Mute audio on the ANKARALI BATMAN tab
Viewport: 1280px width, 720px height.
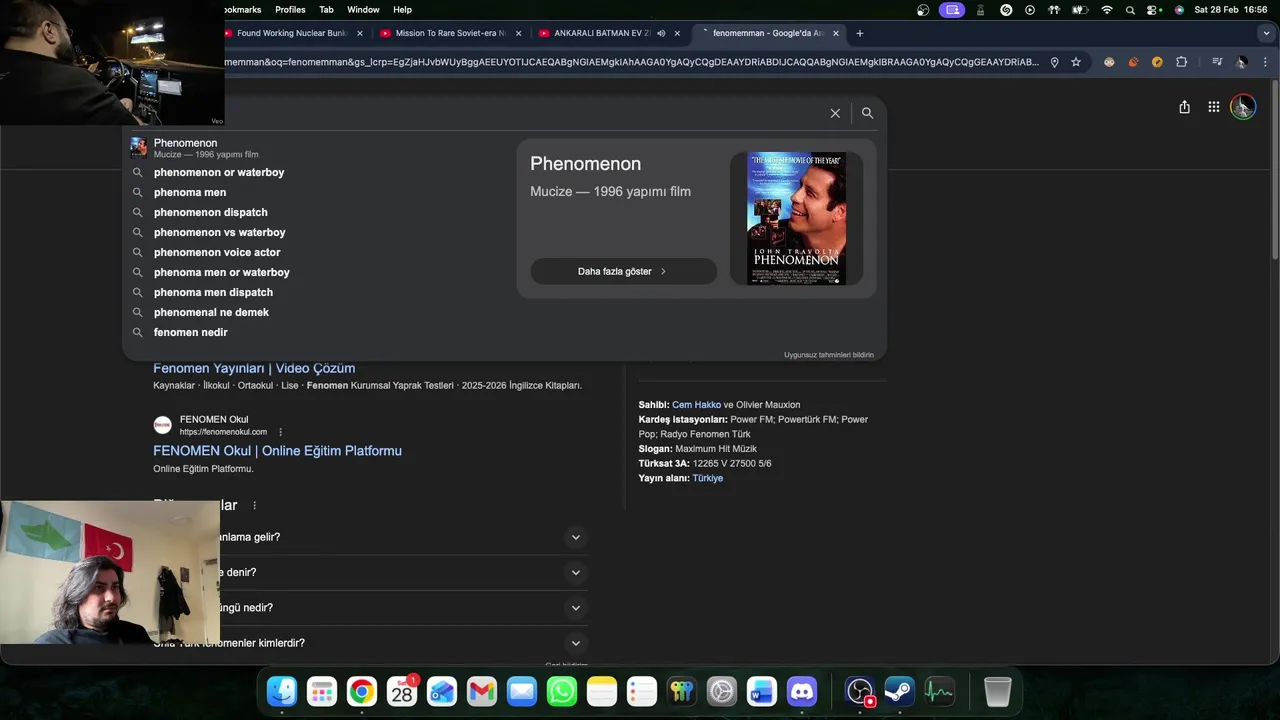661,33
